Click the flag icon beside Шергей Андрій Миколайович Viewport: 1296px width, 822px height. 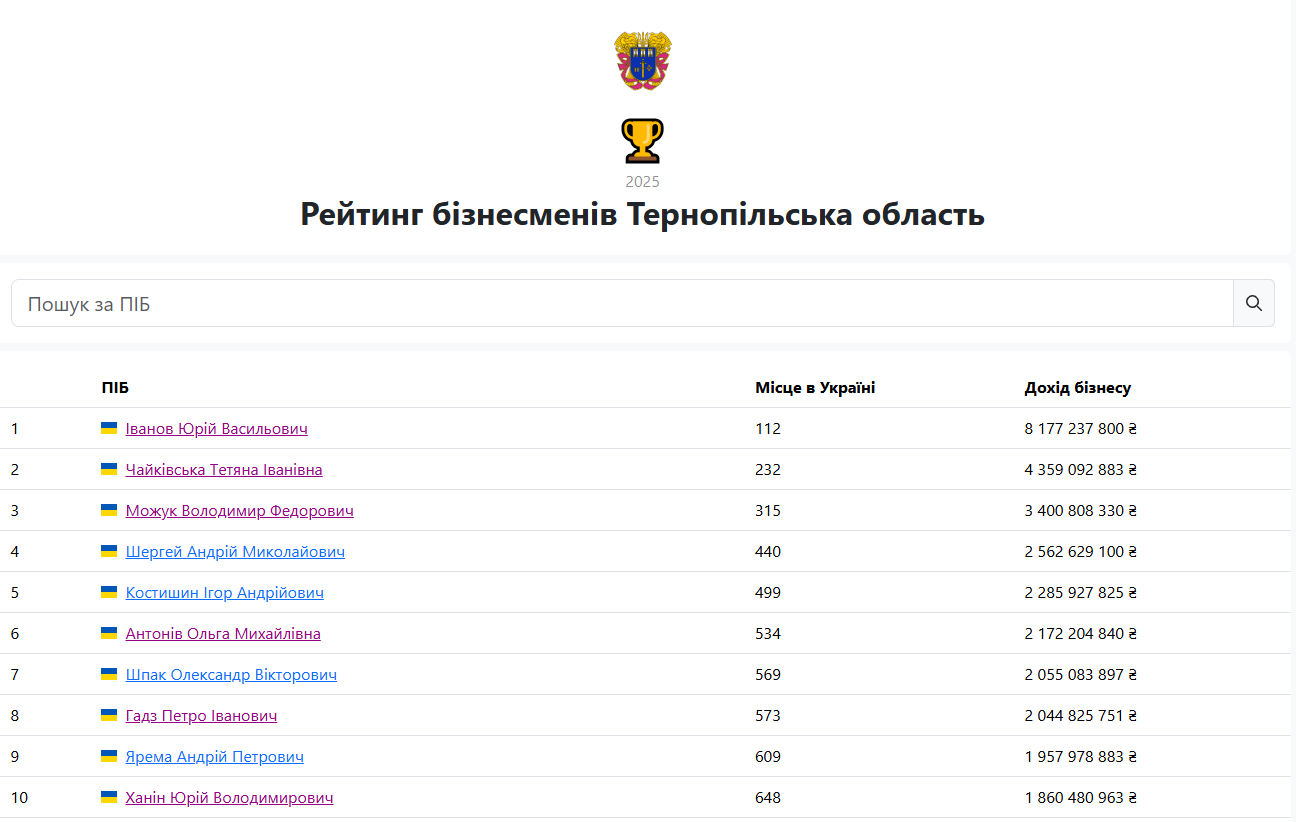pyautogui.click(x=109, y=551)
